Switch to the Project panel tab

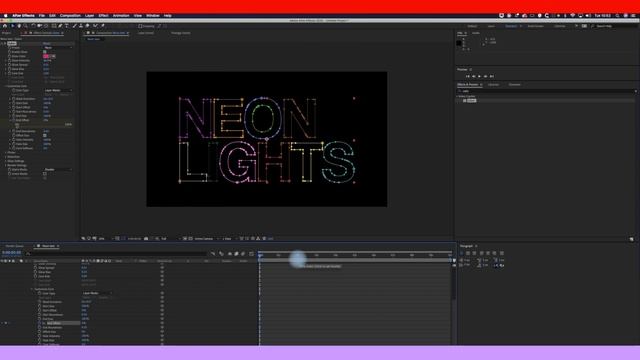coord(7,33)
